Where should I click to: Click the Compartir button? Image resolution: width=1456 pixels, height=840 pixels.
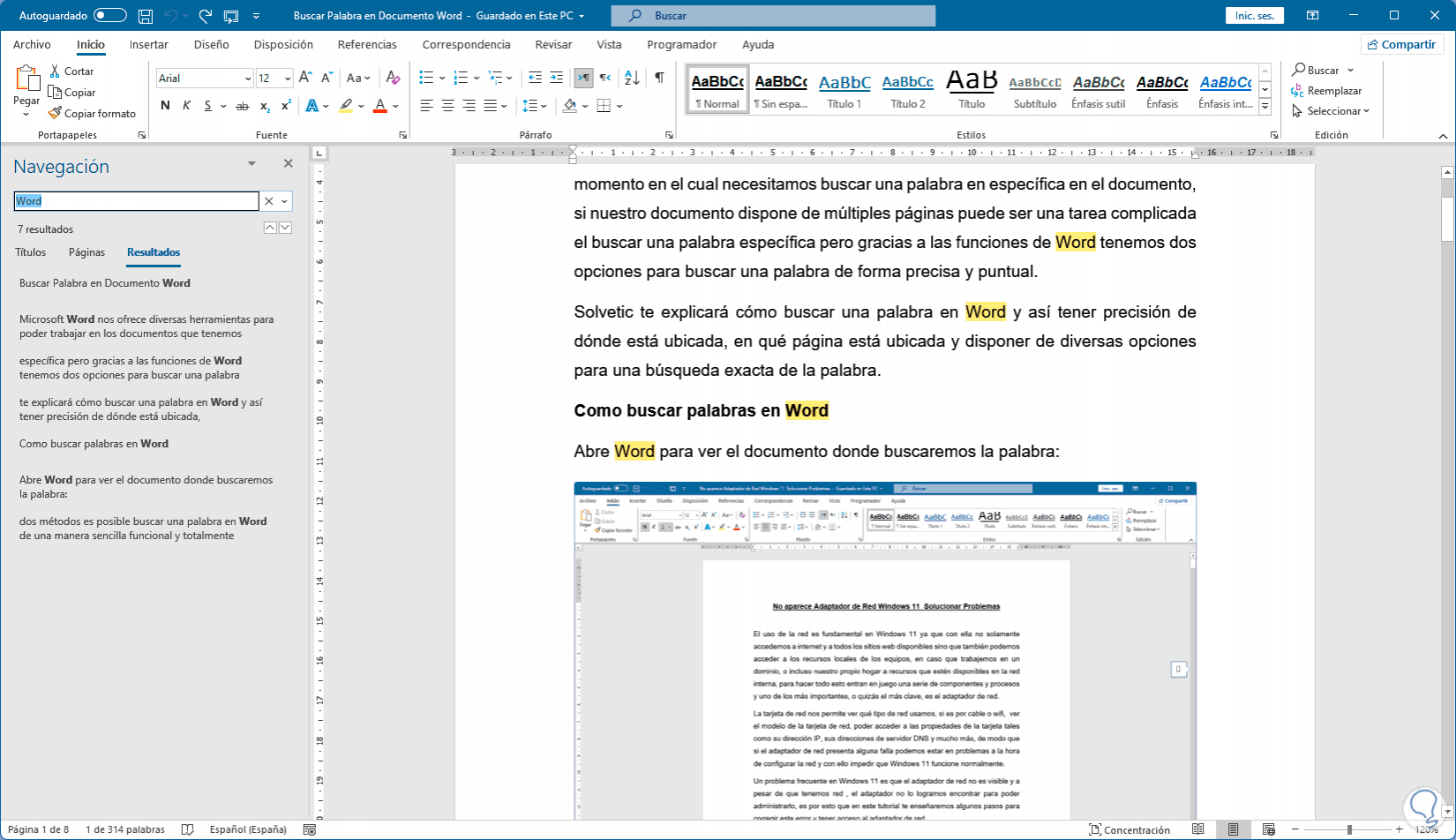1400,44
